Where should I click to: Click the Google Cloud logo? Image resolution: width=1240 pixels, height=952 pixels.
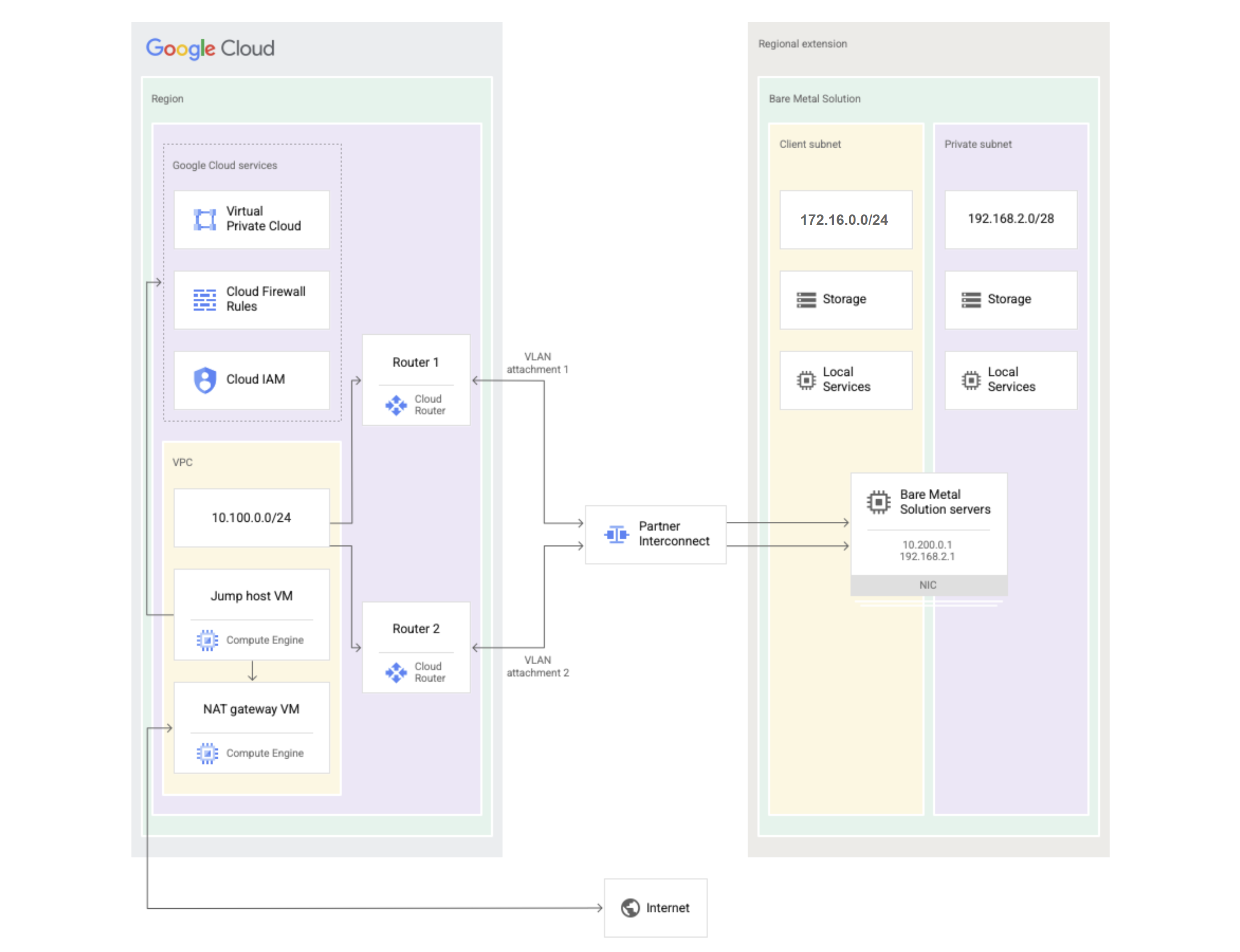[210, 49]
